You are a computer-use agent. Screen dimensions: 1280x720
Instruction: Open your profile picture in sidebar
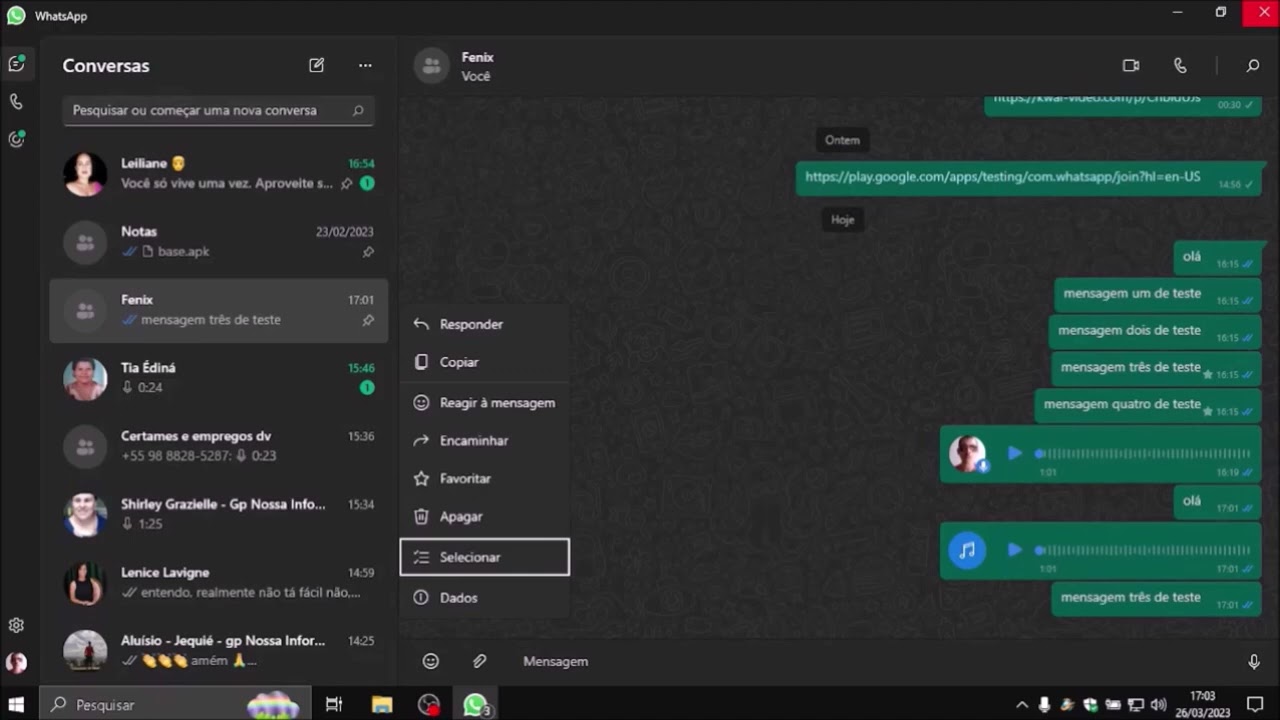pyautogui.click(x=16, y=662)
